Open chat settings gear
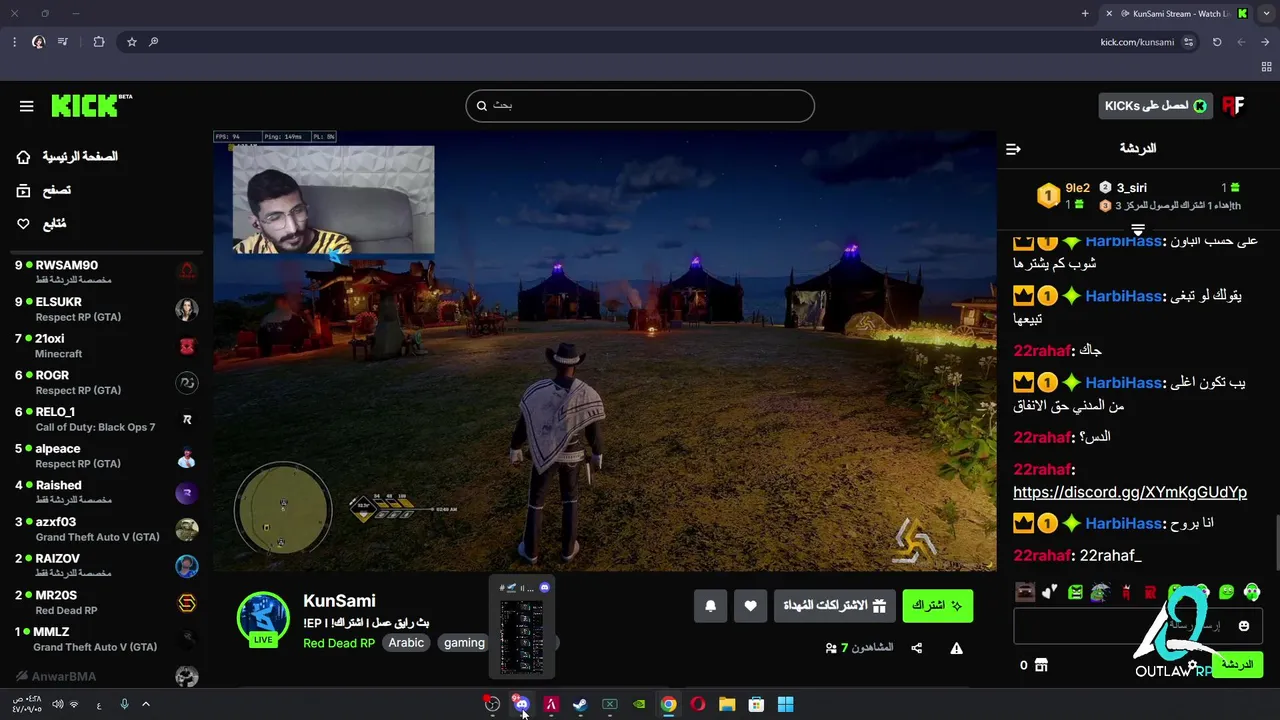This screenshot has height=720, width=1280. coord(1192,664)
